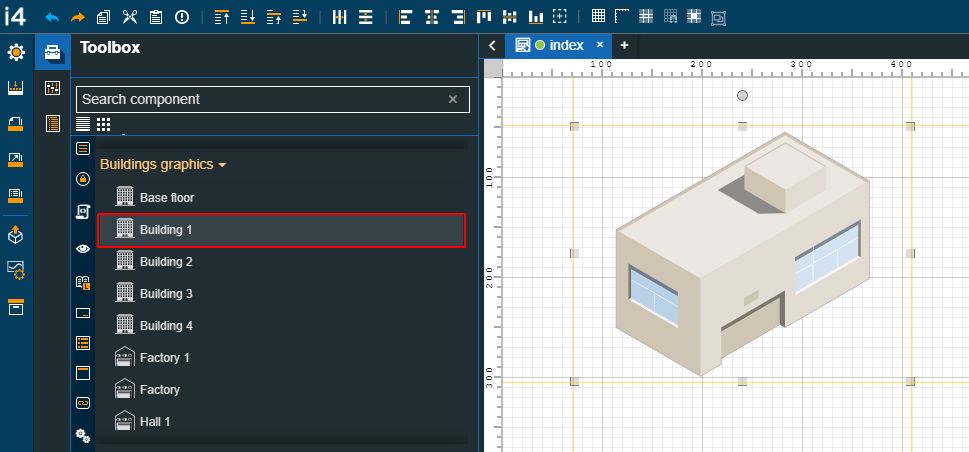Click the dashed square plus icon
Image resolution: width=969 pixels, height=452 pixels.
pos(559,17)
